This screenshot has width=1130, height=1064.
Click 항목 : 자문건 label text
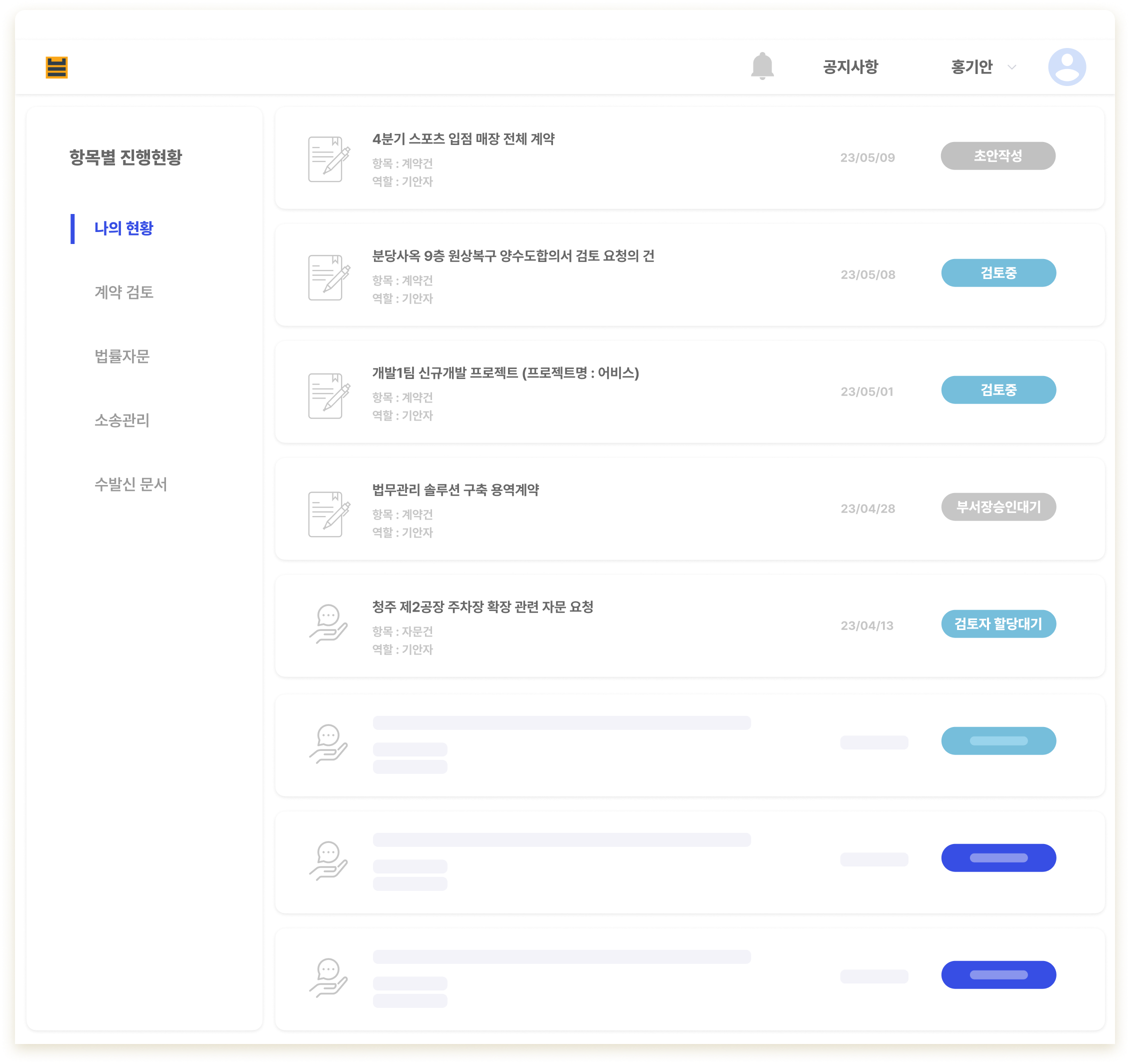[402, 631]
